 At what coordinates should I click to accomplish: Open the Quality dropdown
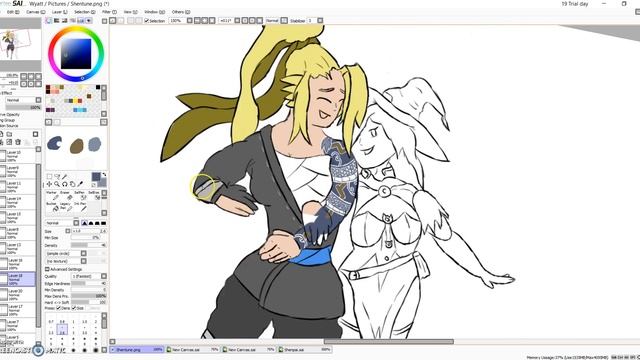coord(89,276)
